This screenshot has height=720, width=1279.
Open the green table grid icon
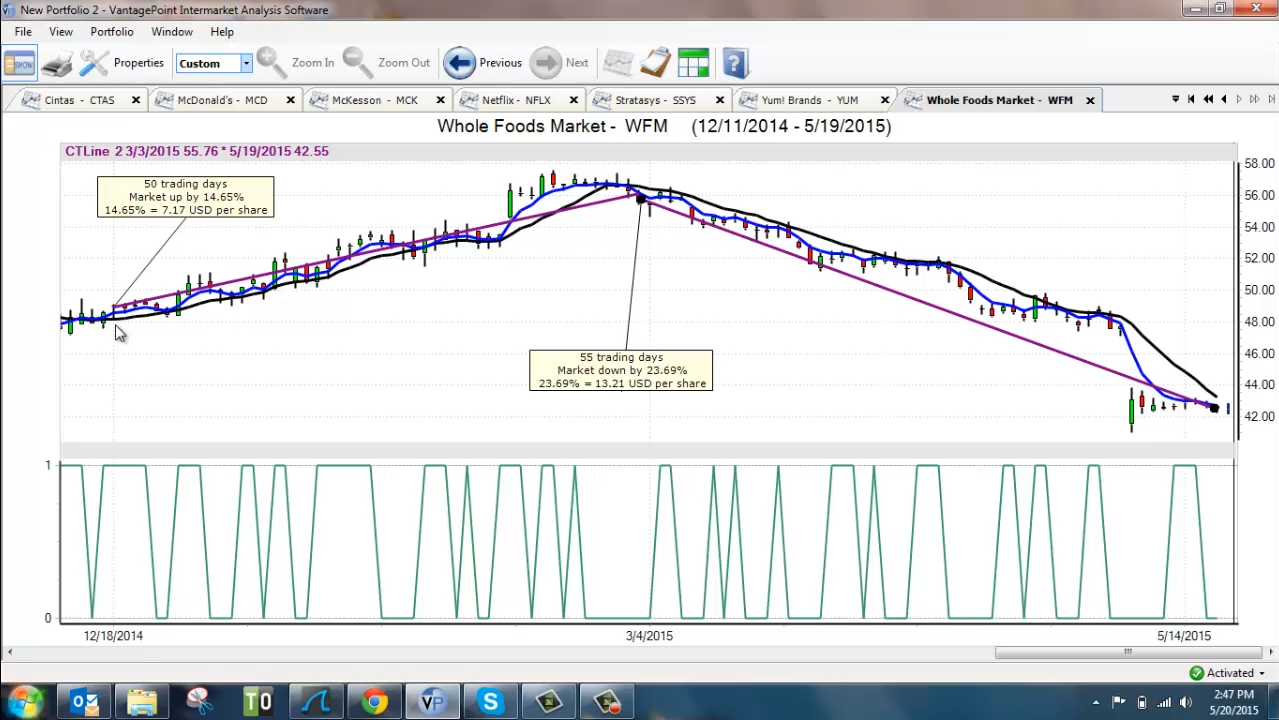(693, 63)
